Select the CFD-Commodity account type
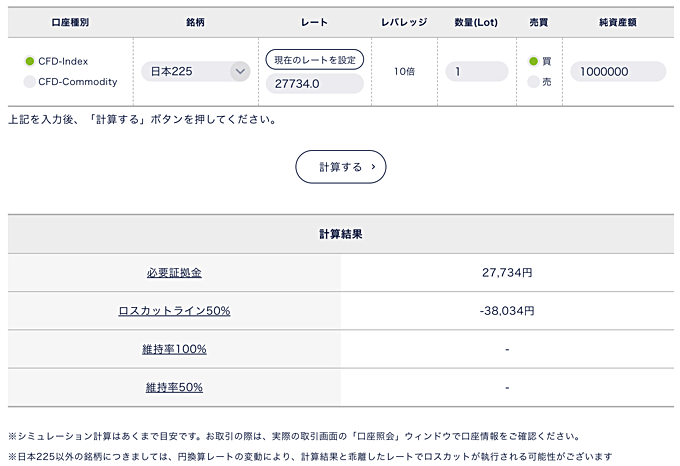The image size is (680, 466). [30, 82]
